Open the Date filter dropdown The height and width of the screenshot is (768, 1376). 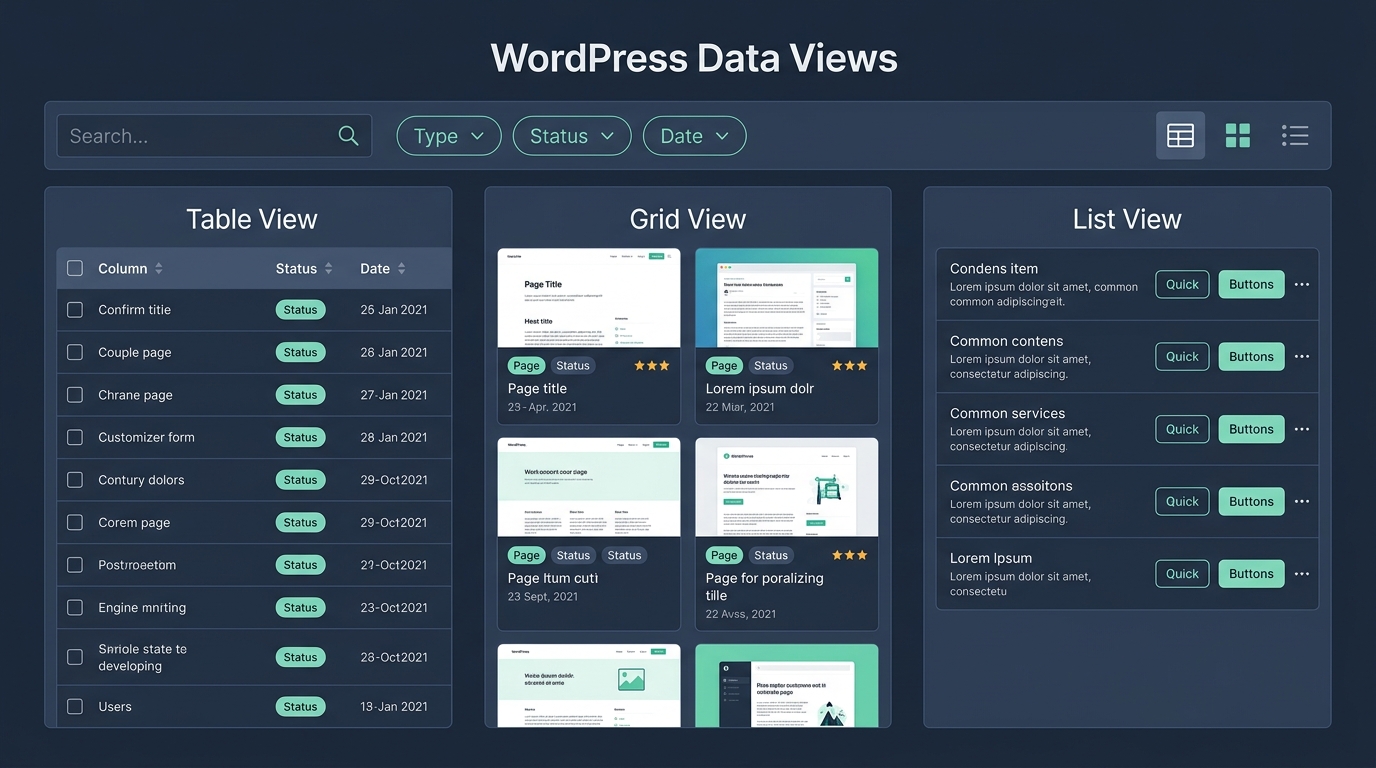coord(694,136)
